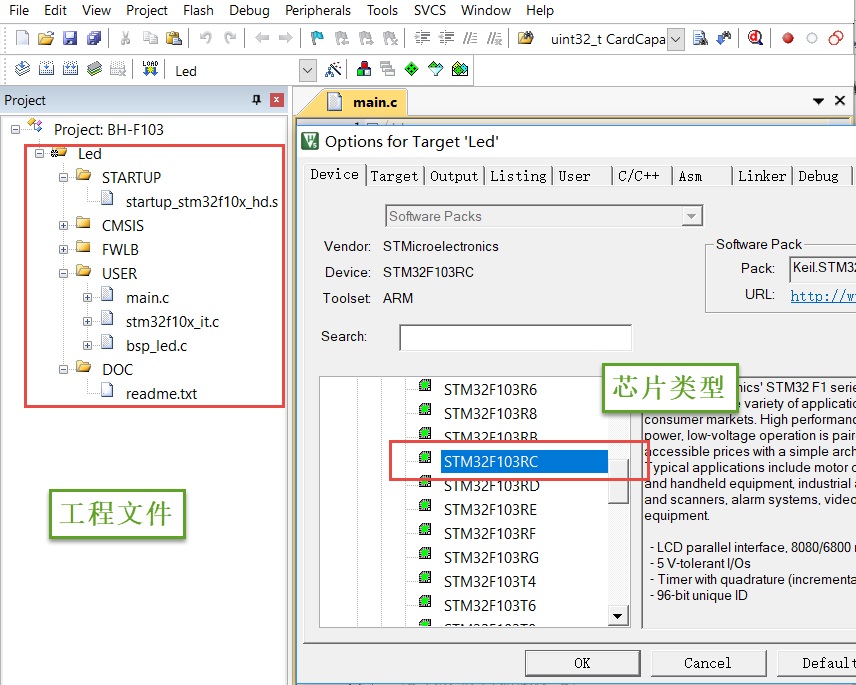Viewport: 856px width, 685px height.
Task: Click the Paste clipboard icon
Action: (x=174, y=38)
